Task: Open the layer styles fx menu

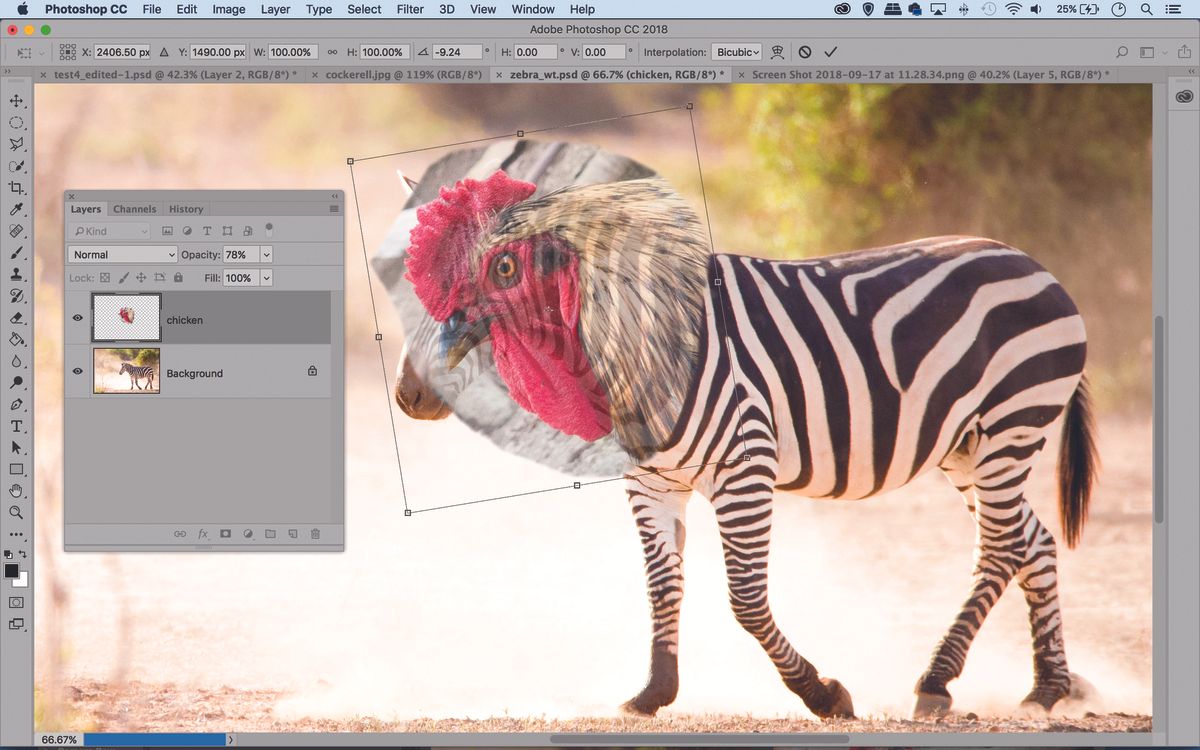Action: click(203, 534)
